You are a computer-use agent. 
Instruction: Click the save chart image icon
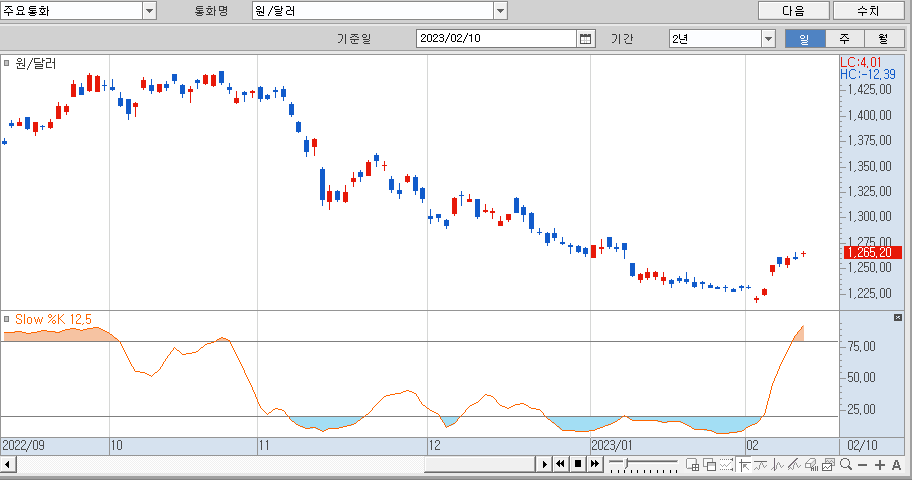(x=828, y=464)
